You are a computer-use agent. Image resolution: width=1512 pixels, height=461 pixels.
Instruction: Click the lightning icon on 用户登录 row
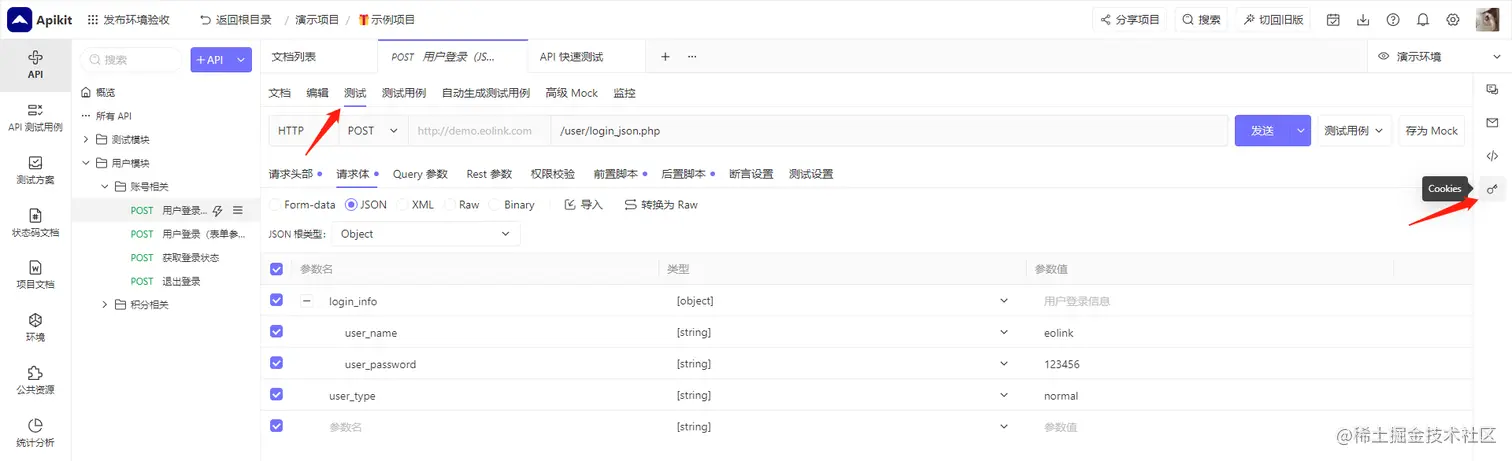217,210
